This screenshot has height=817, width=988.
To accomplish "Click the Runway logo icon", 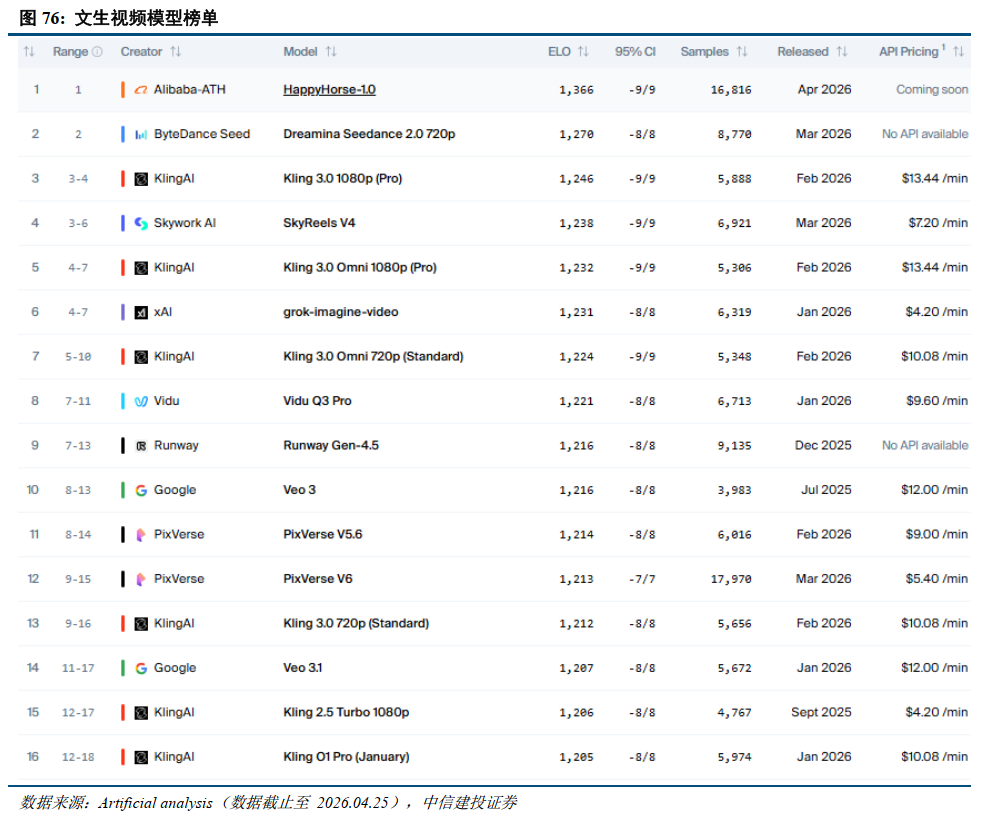I will pos(141,446).
